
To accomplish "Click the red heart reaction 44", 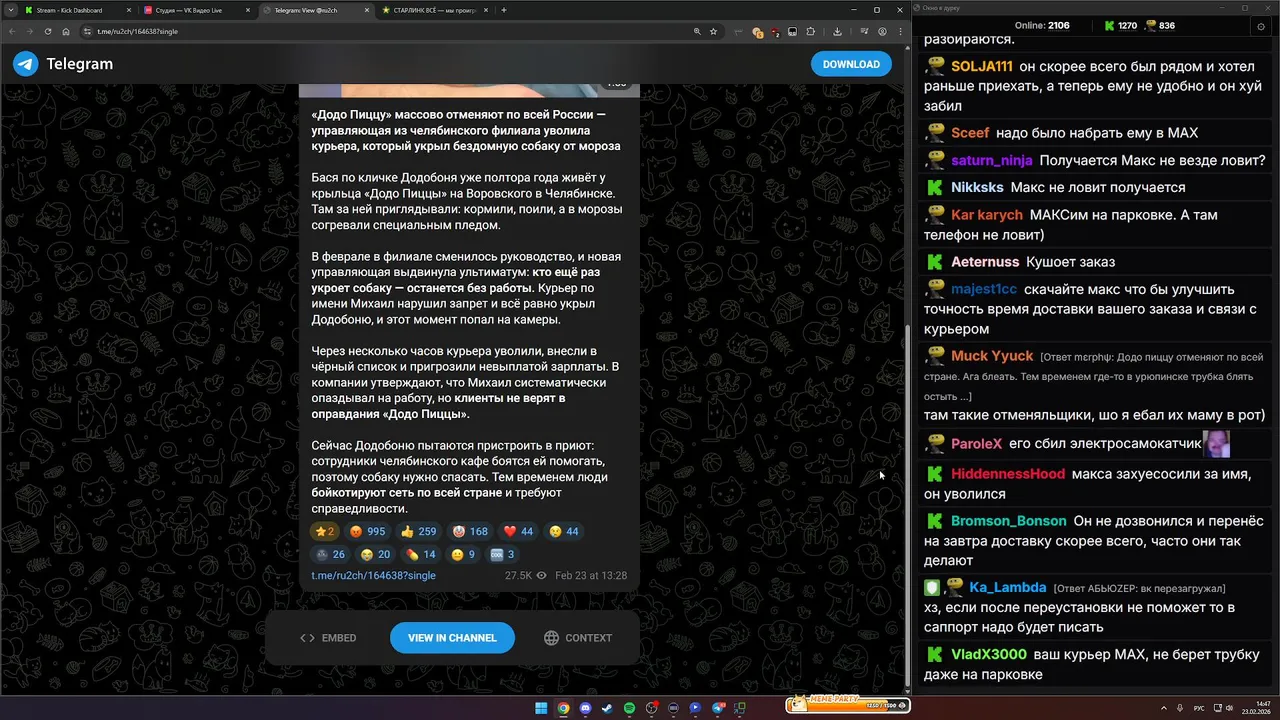I will click(518, 532).
